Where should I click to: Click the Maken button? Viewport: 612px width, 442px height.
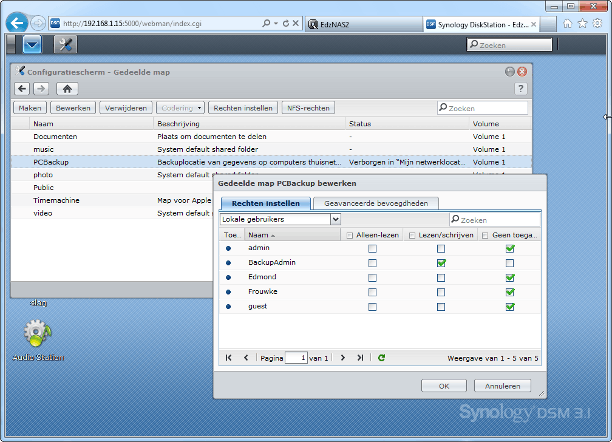pos(30,108)
